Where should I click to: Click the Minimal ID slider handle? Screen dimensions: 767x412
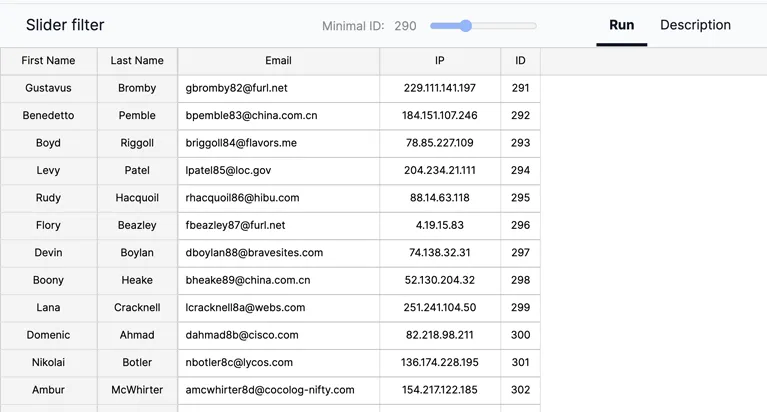465,26
